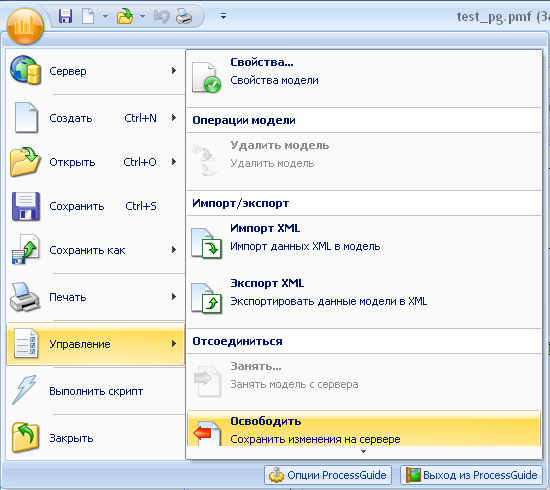Select the Удалить модель entry

pos(364,161)
